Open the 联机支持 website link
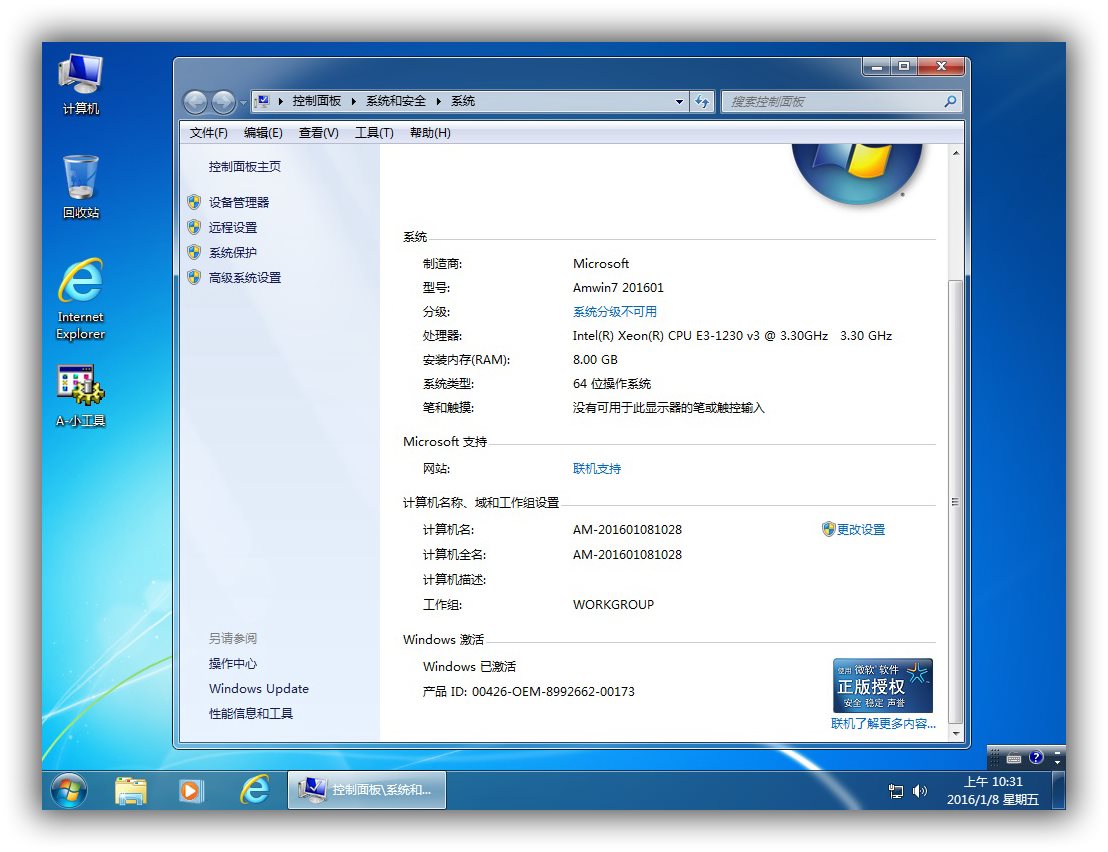The image size is (1108, 852). (x=597, y=468)
